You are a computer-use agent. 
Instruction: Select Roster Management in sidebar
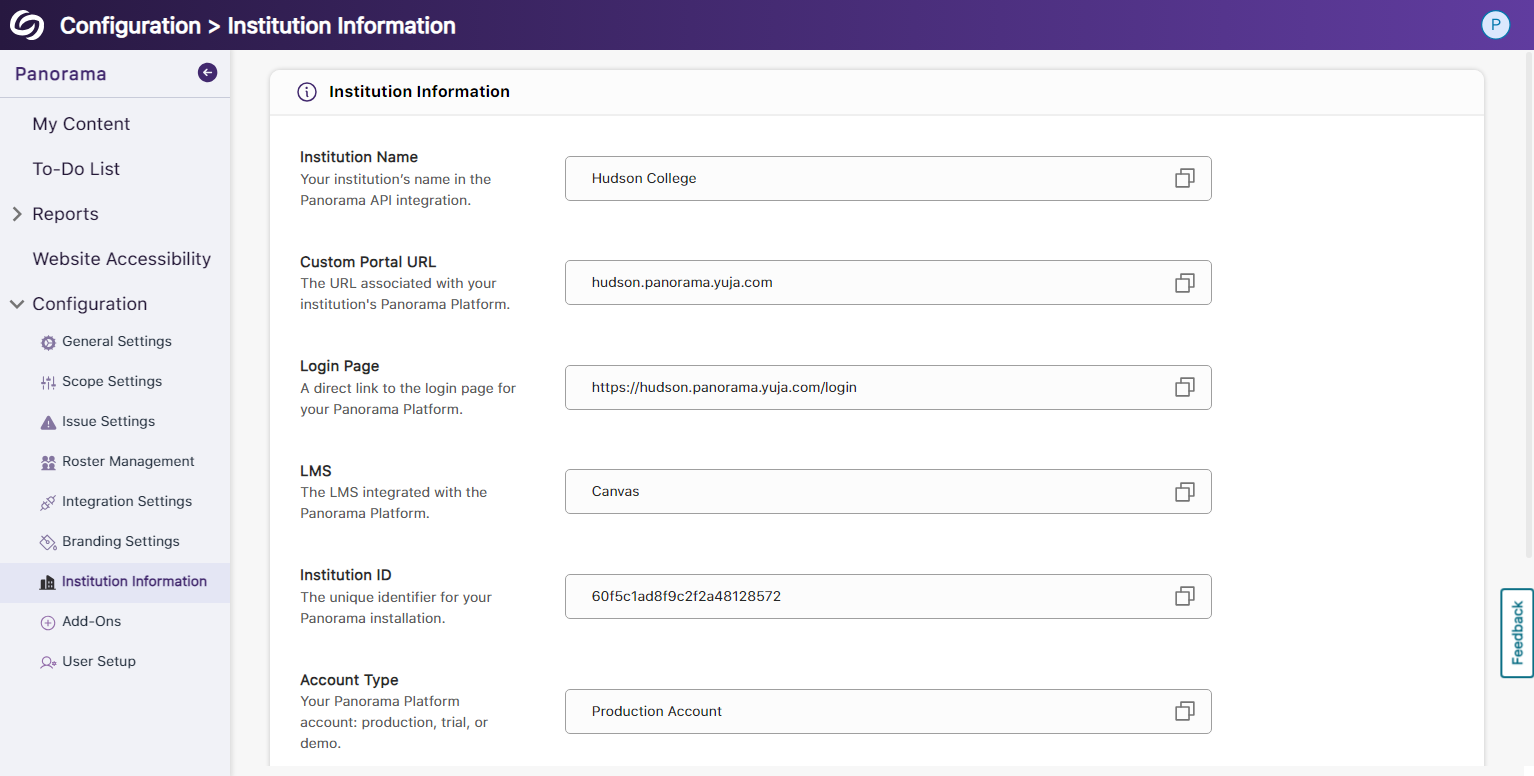pos(128,462)
